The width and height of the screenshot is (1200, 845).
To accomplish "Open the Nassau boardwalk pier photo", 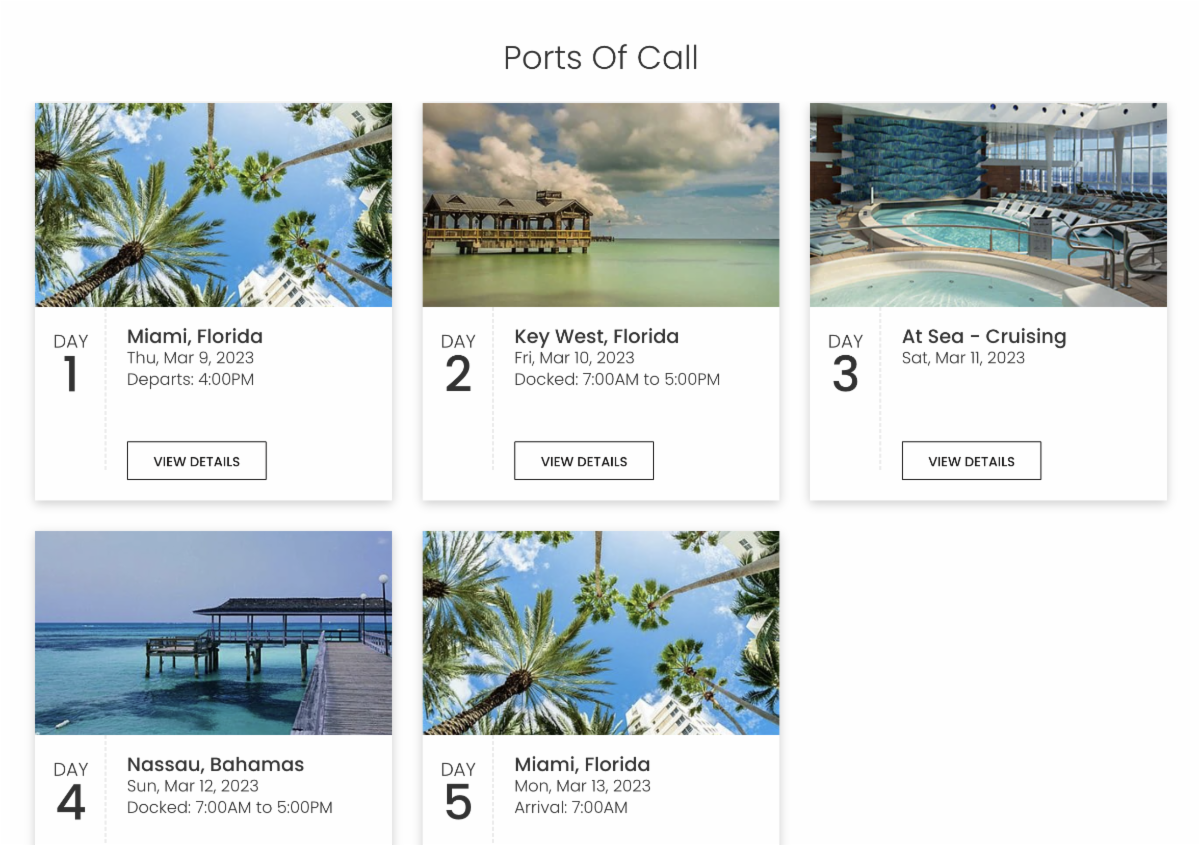I will (213, 633).
